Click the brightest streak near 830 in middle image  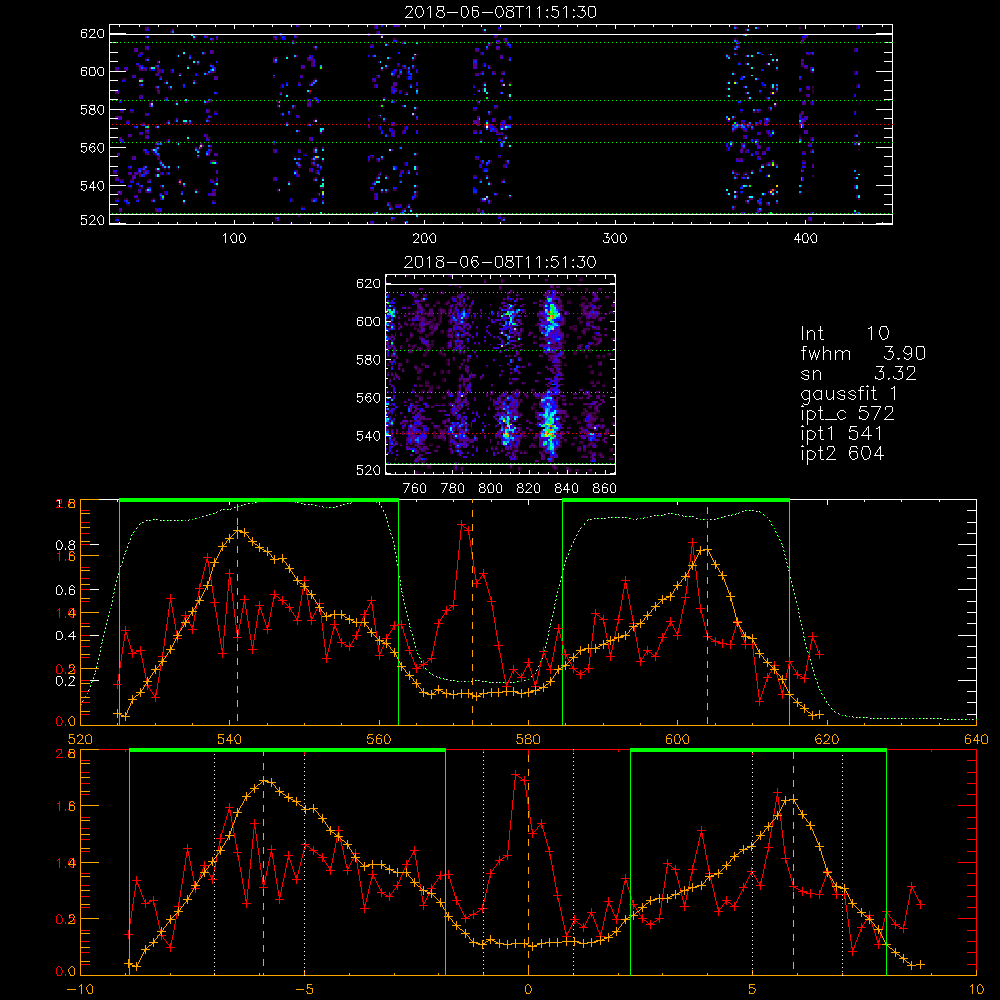pos(549,376)
